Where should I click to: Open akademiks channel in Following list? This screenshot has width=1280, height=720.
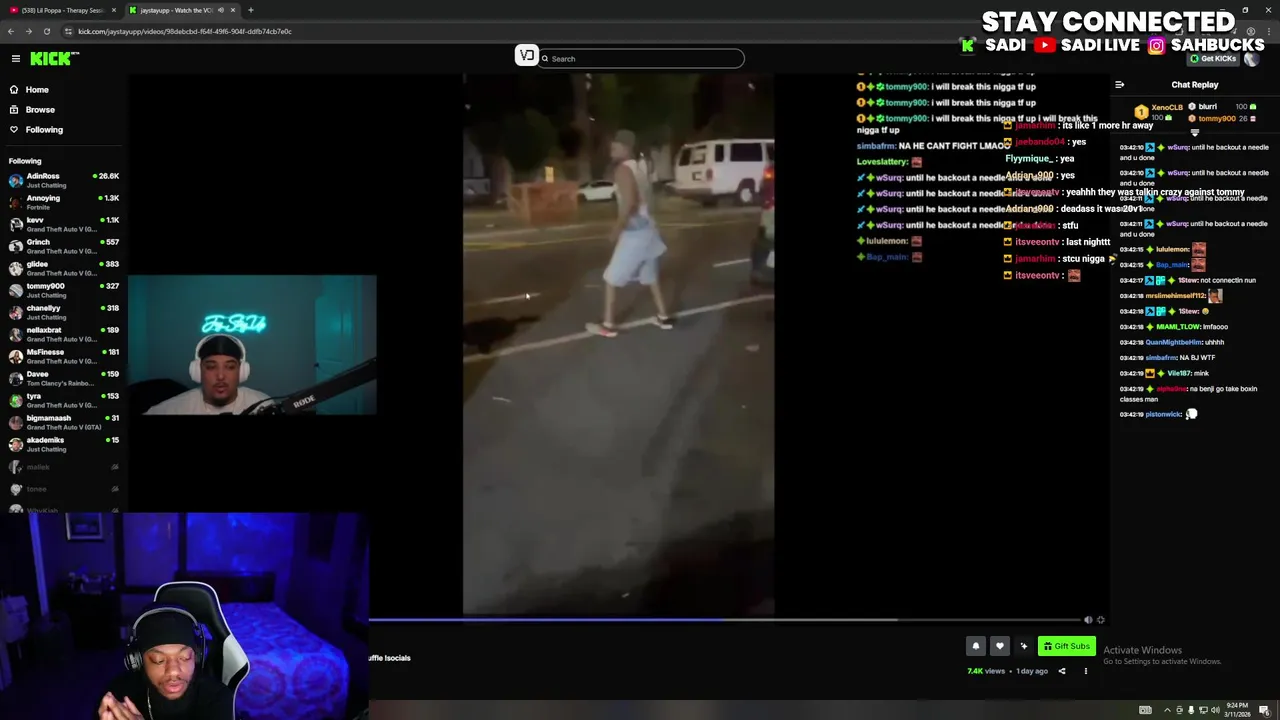click(62, 444)
